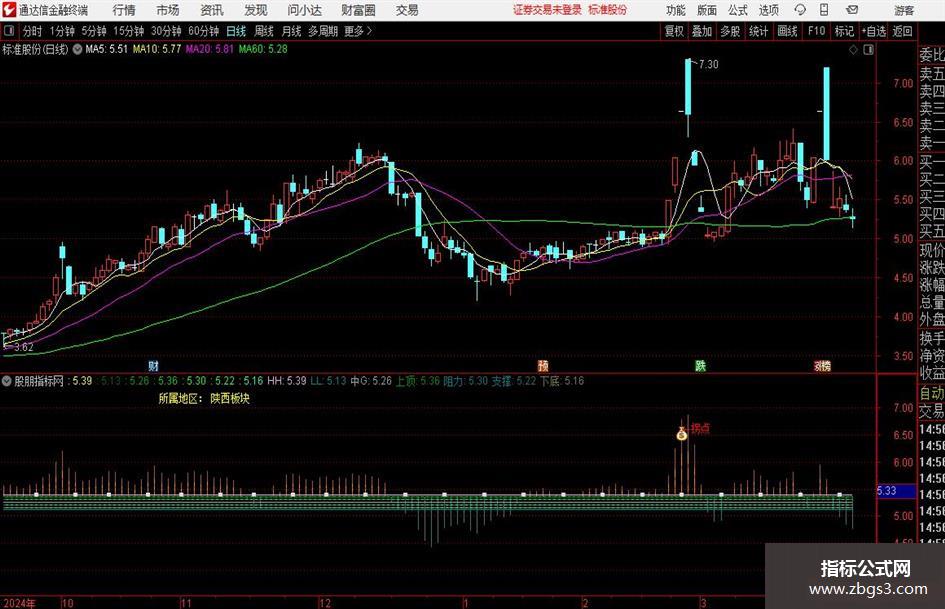Click the 多股 toolbar button
This screenshot has height=609, width=945.
click(x=730, y=31)
